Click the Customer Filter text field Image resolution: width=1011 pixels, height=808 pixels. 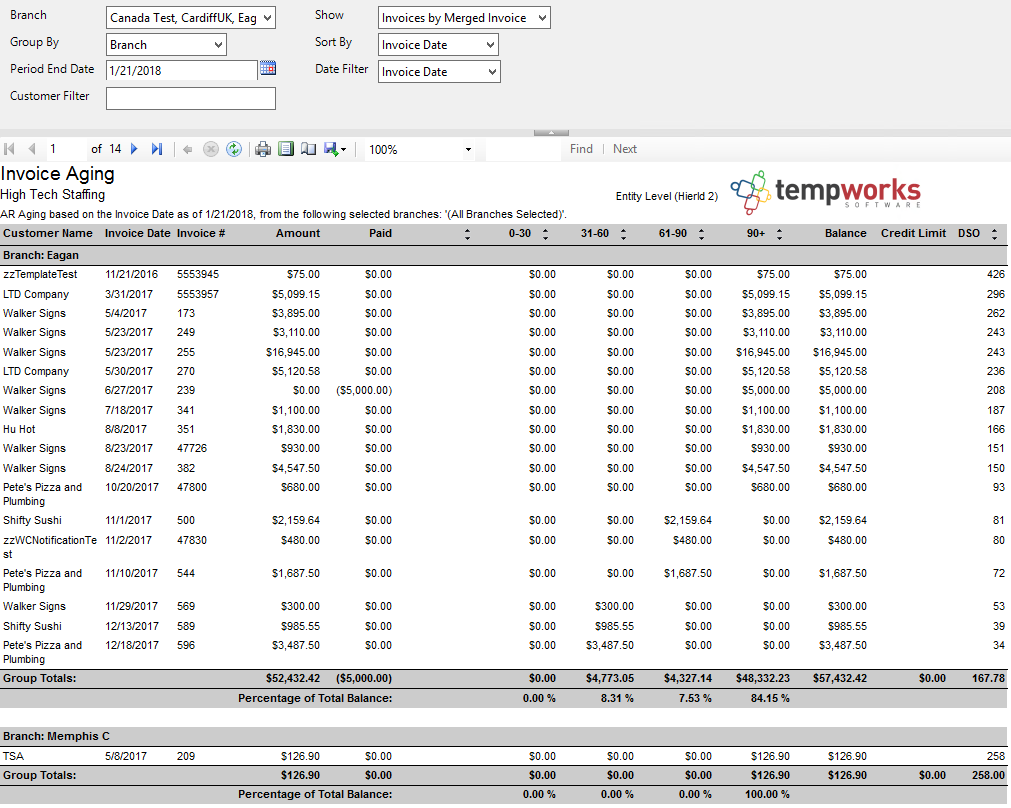(x=190, y=98)
